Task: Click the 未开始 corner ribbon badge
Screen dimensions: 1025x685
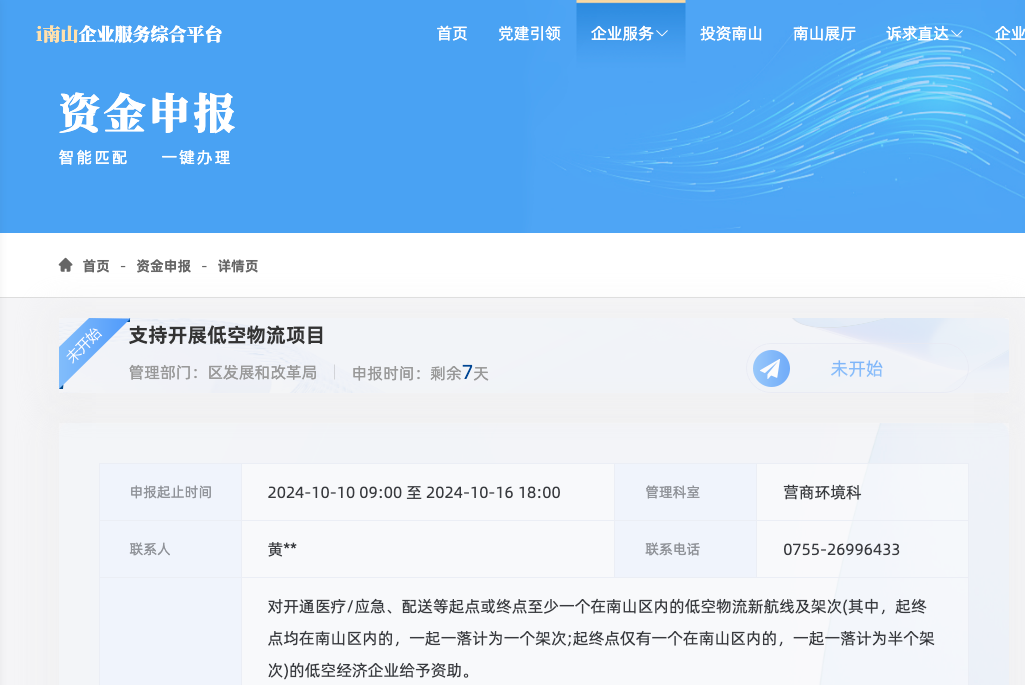Action: pos(86,343)
